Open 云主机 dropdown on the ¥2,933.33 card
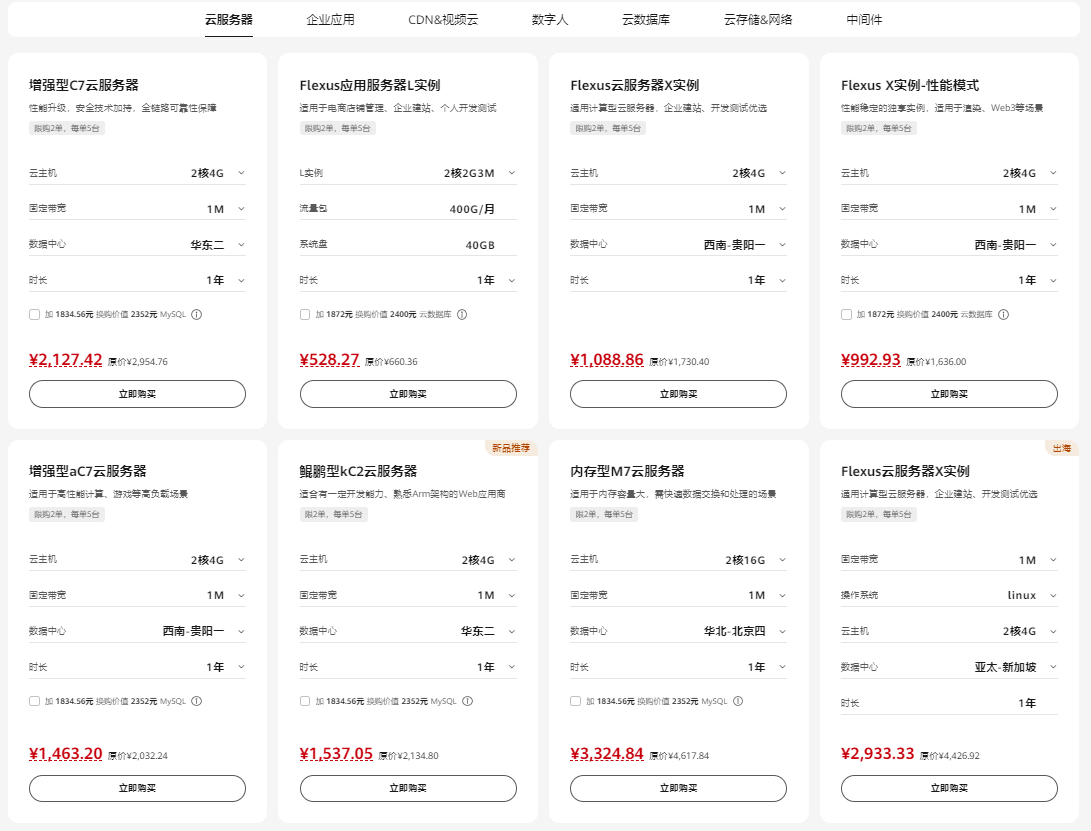Viewport: 1091px width, 831px height. click(949, 631)
